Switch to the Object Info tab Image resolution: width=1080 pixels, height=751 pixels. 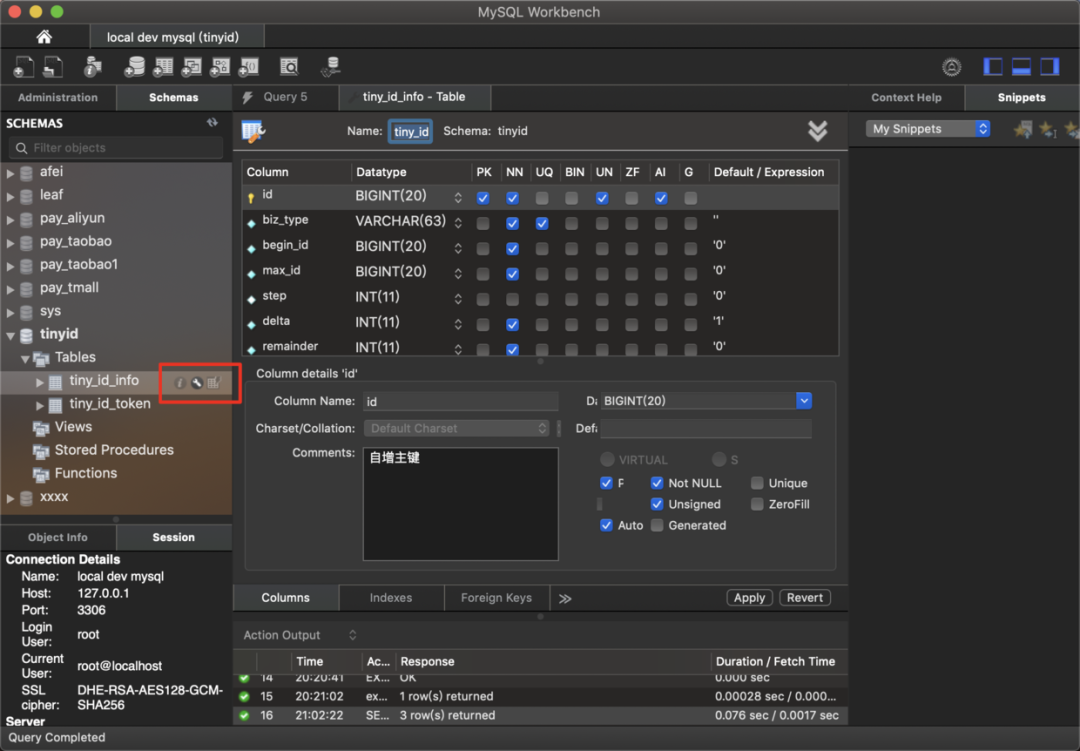click(x=58, y=537)
